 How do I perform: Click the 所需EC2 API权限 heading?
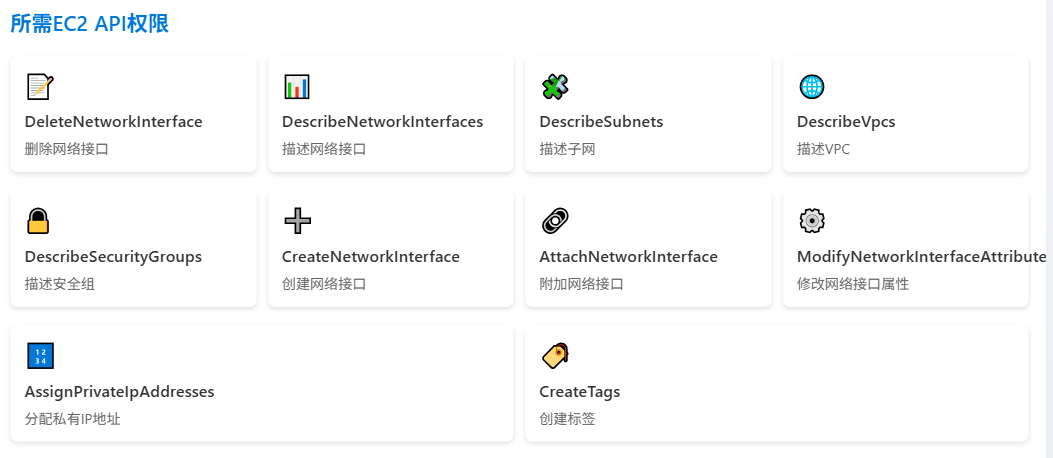tap(89, 23)
